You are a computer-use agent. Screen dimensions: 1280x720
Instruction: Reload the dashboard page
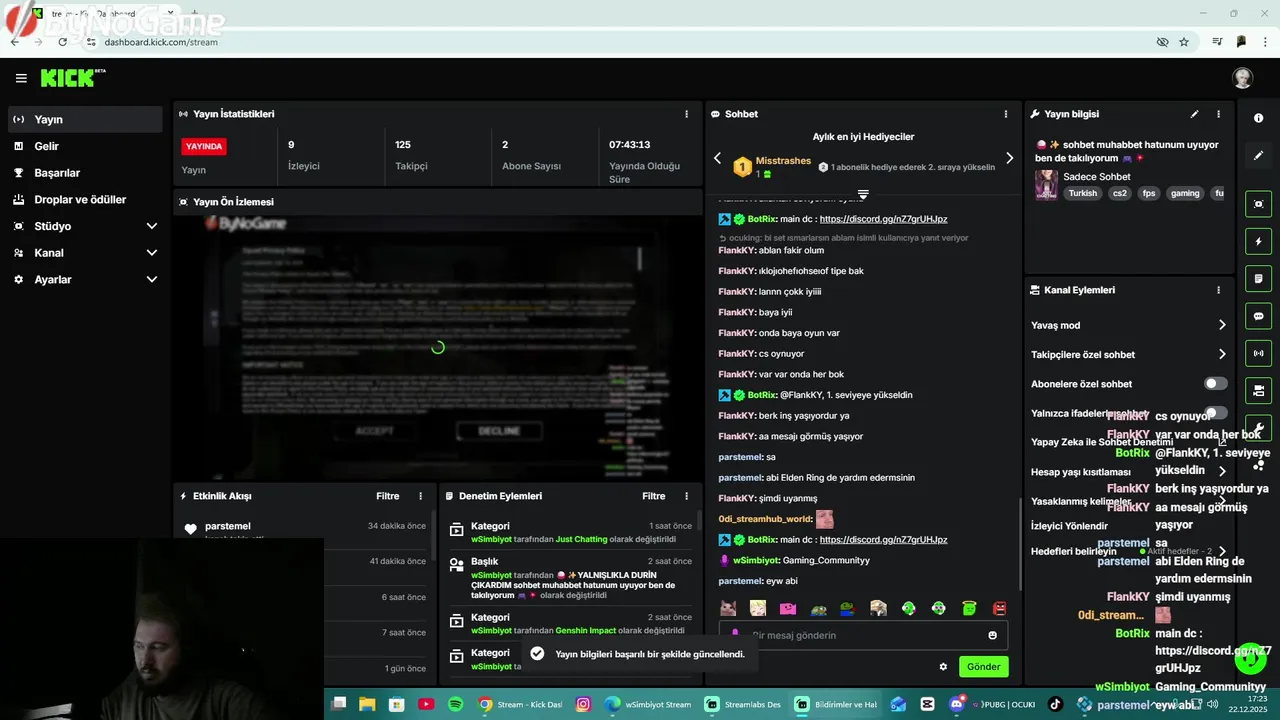click(63, 42)
